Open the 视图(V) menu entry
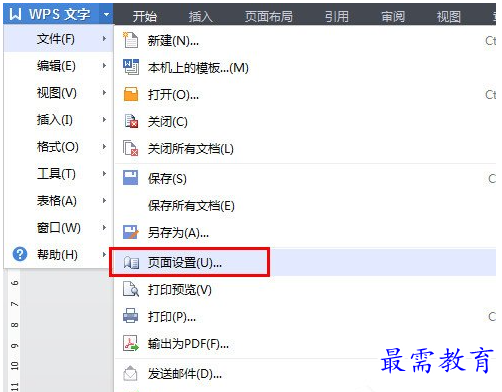 [x=58, y=92]
